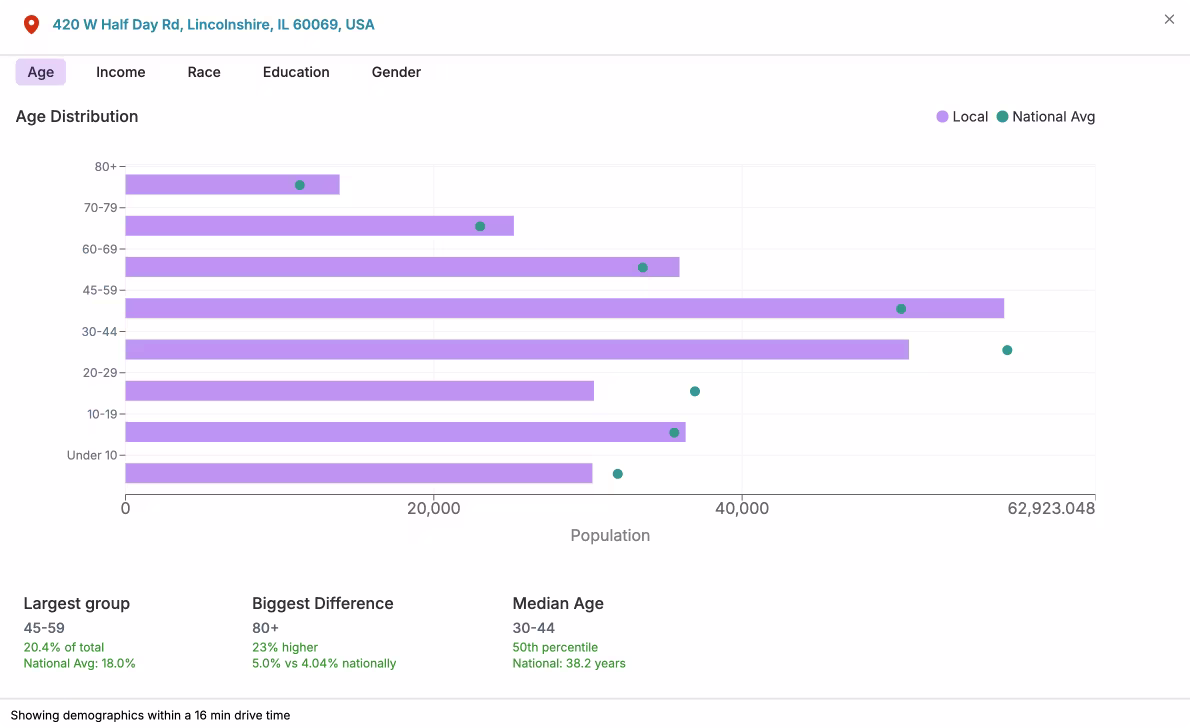Toggle the Local series in the legend
The height and width of the screenshot is (728, 1190).
click(964, 116)
